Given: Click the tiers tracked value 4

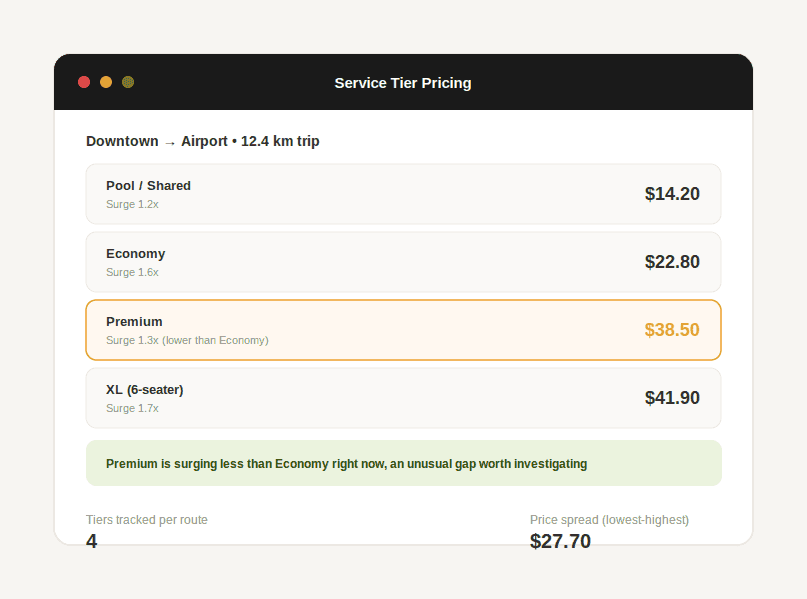Looking at the screenshot, I should pyautogui.click(x=92, y=541).
